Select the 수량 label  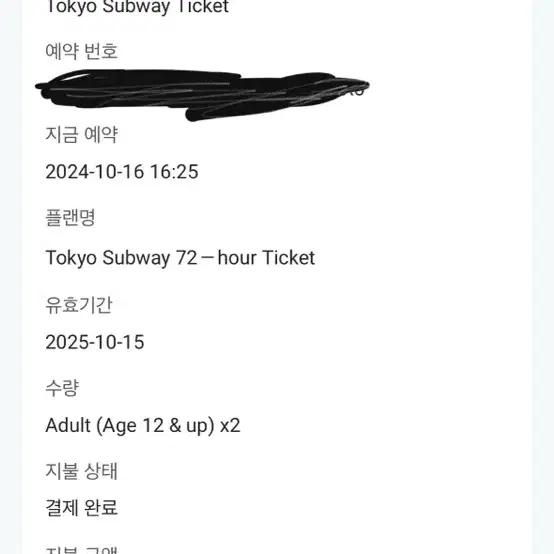[62, 388]
